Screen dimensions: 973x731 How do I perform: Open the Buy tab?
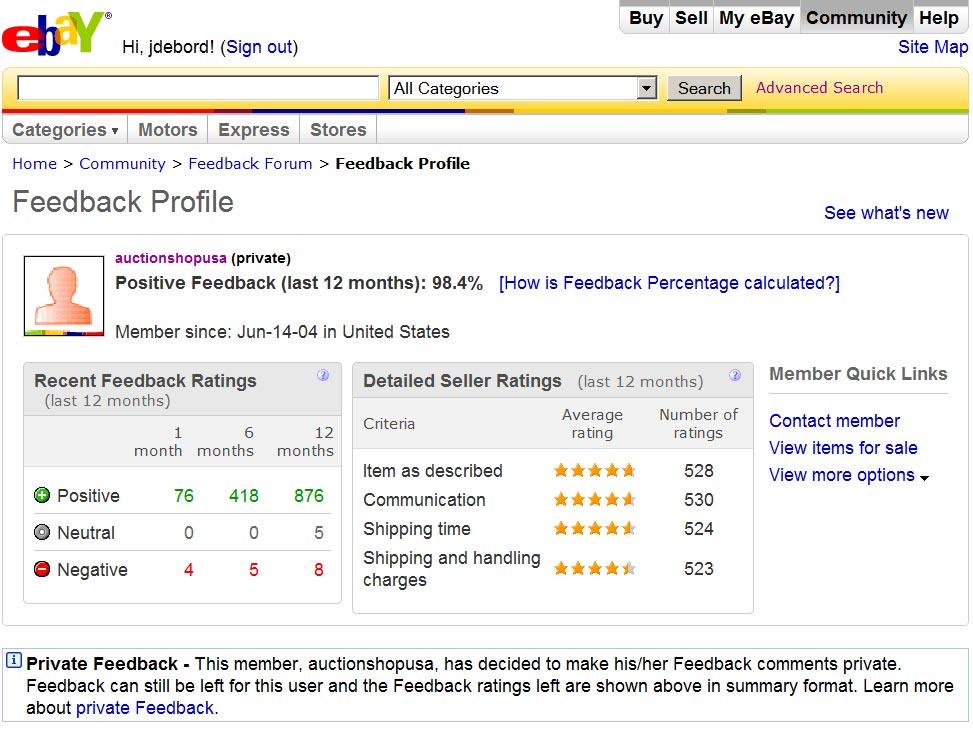[x=646, y=18]
